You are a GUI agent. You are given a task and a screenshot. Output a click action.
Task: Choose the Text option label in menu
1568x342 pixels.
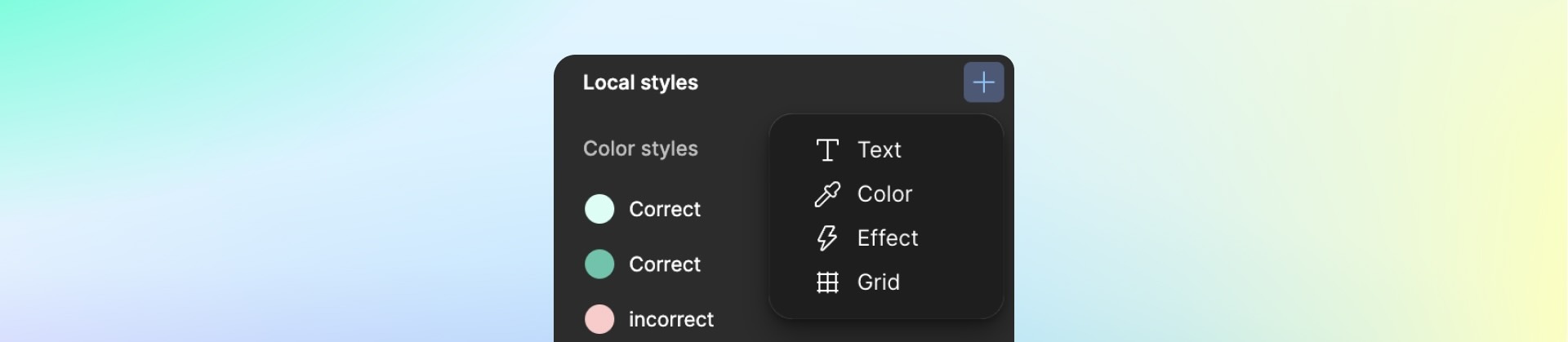pos(879,150)
